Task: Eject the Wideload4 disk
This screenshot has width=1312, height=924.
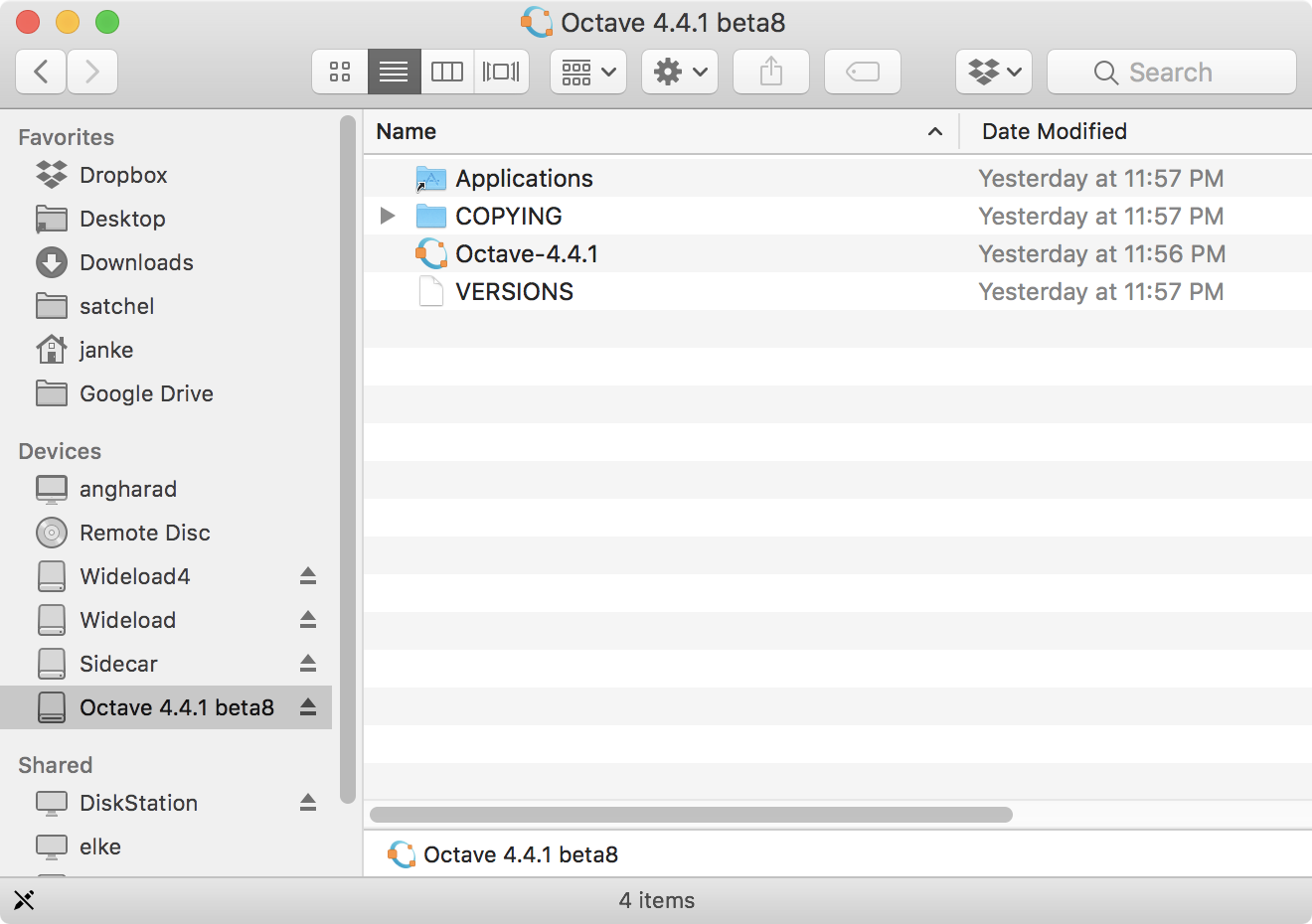Action: [x=308, y=576]
